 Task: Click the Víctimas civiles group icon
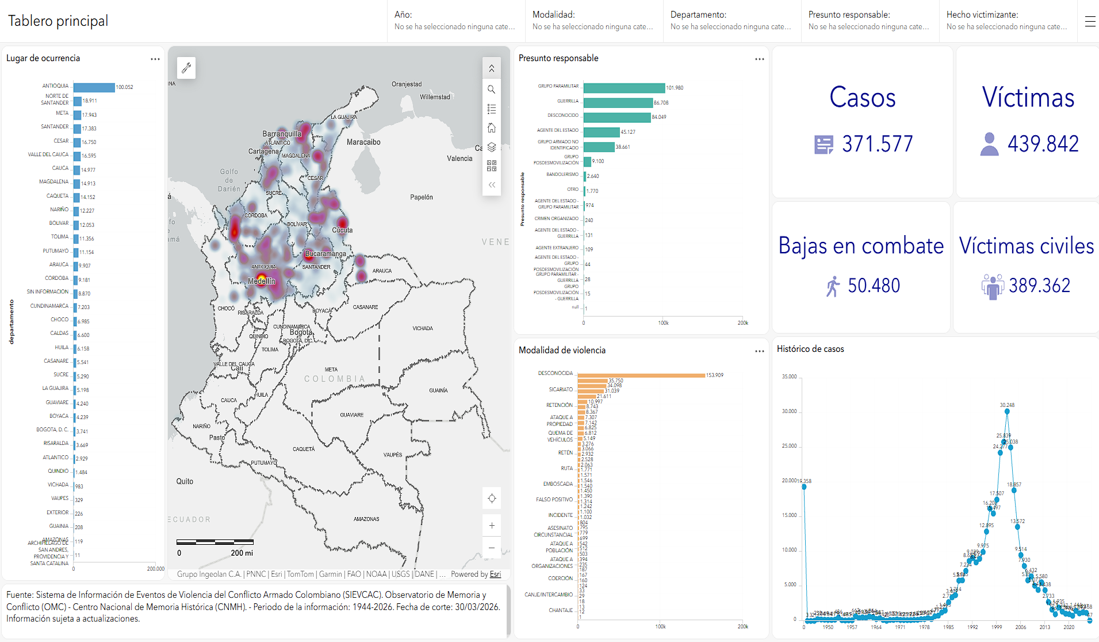(992, 286)
